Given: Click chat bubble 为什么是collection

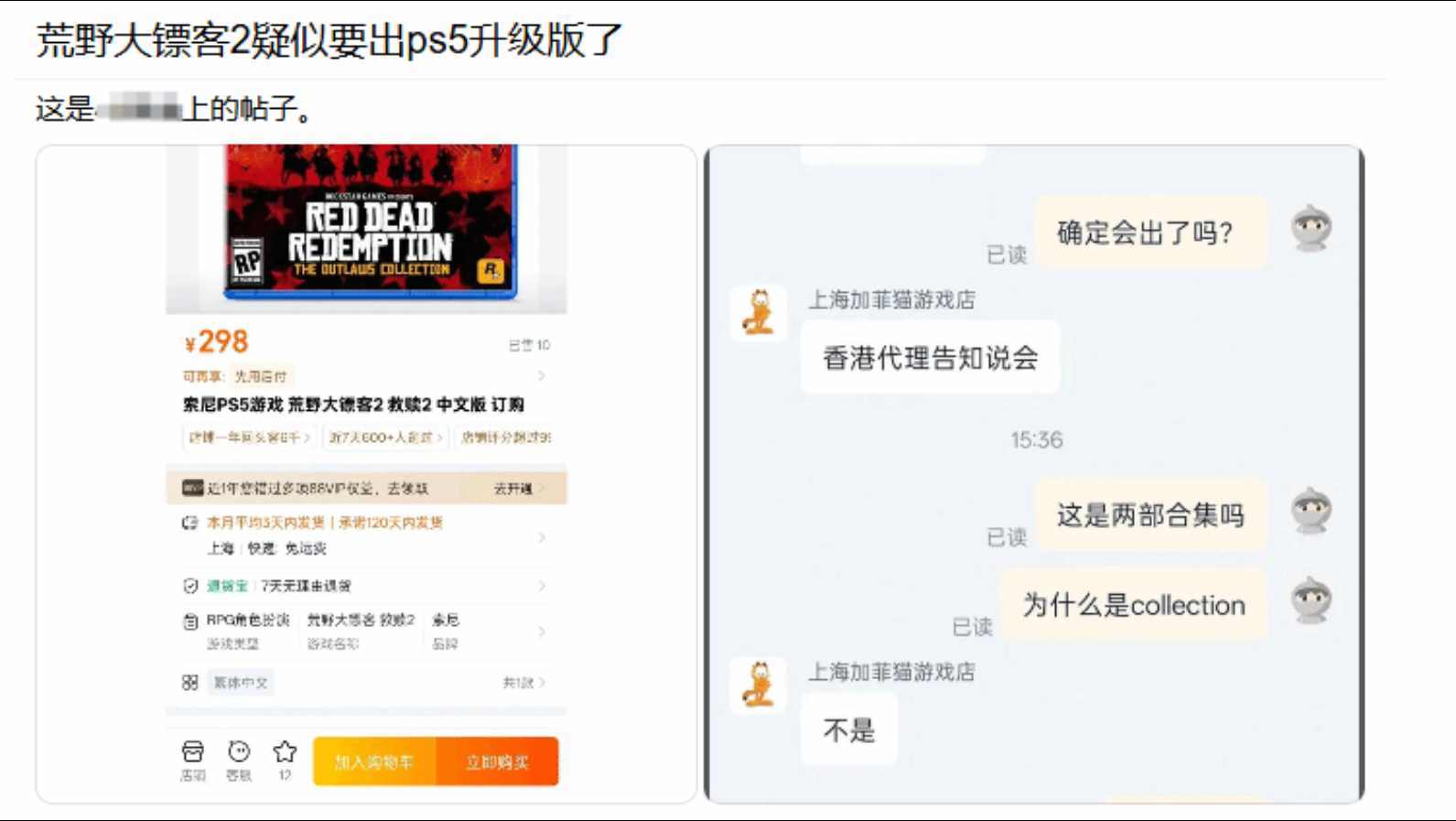Looking at the screenshot, I should 1134,605.
